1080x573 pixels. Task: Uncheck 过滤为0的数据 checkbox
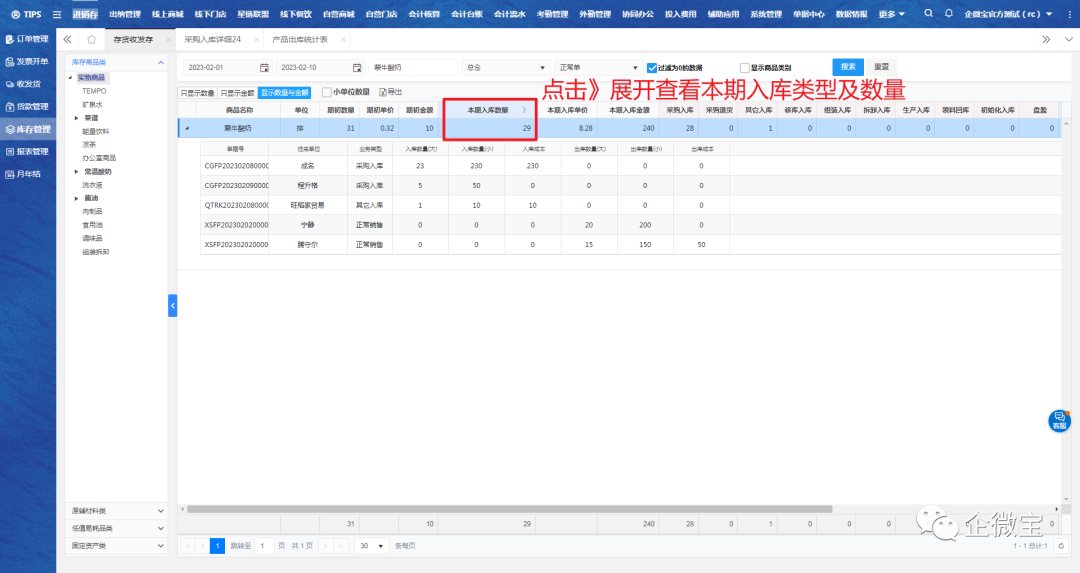[652, 67]
